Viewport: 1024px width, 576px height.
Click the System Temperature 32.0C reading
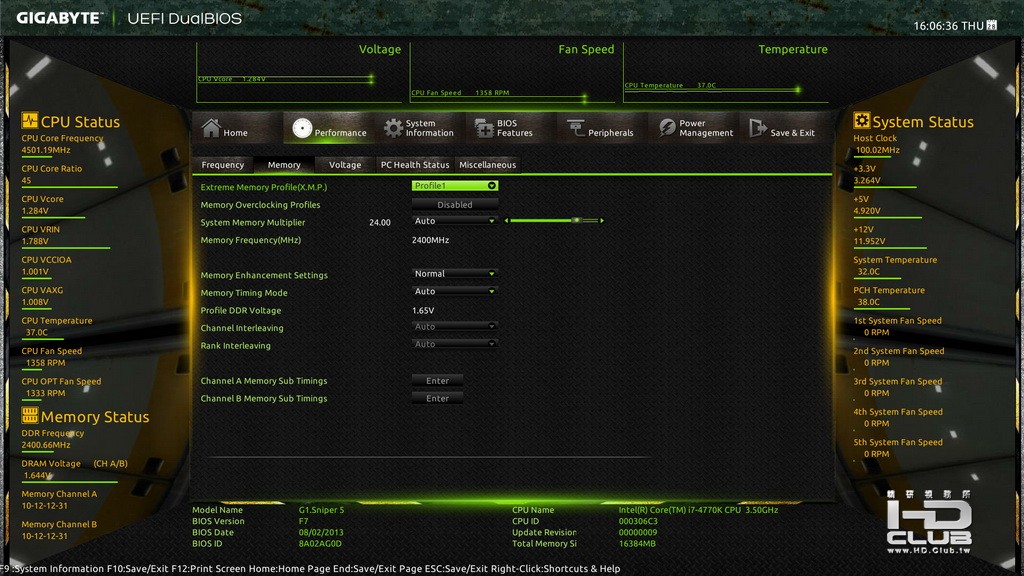pos(869,272)
